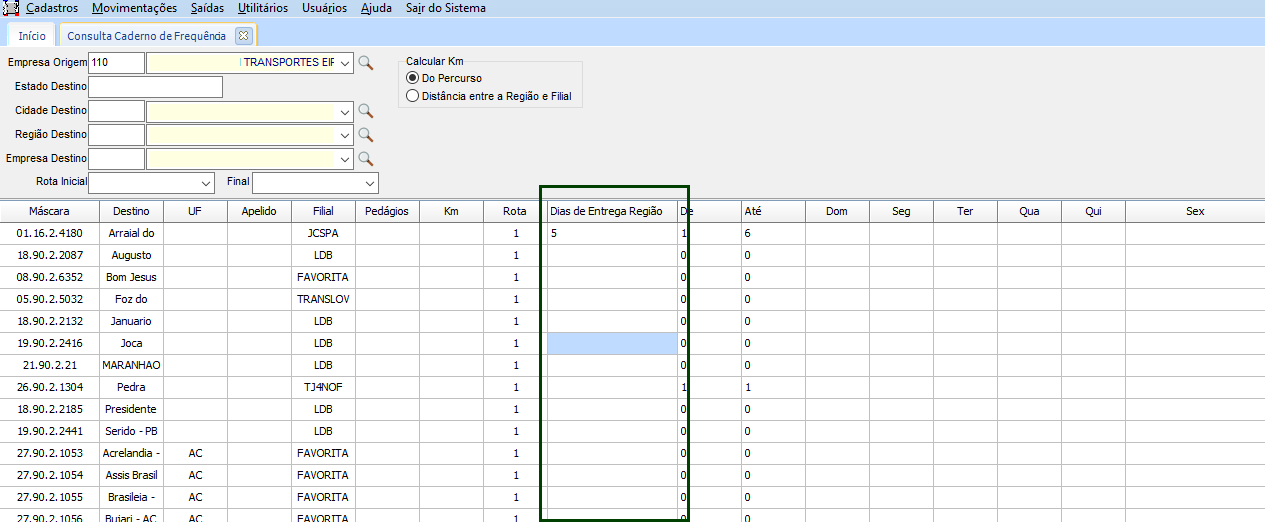Viewport: 1265px width, 522px height.
Task: Select mask cell 27.90.2.1053
Action: (50, 453)
